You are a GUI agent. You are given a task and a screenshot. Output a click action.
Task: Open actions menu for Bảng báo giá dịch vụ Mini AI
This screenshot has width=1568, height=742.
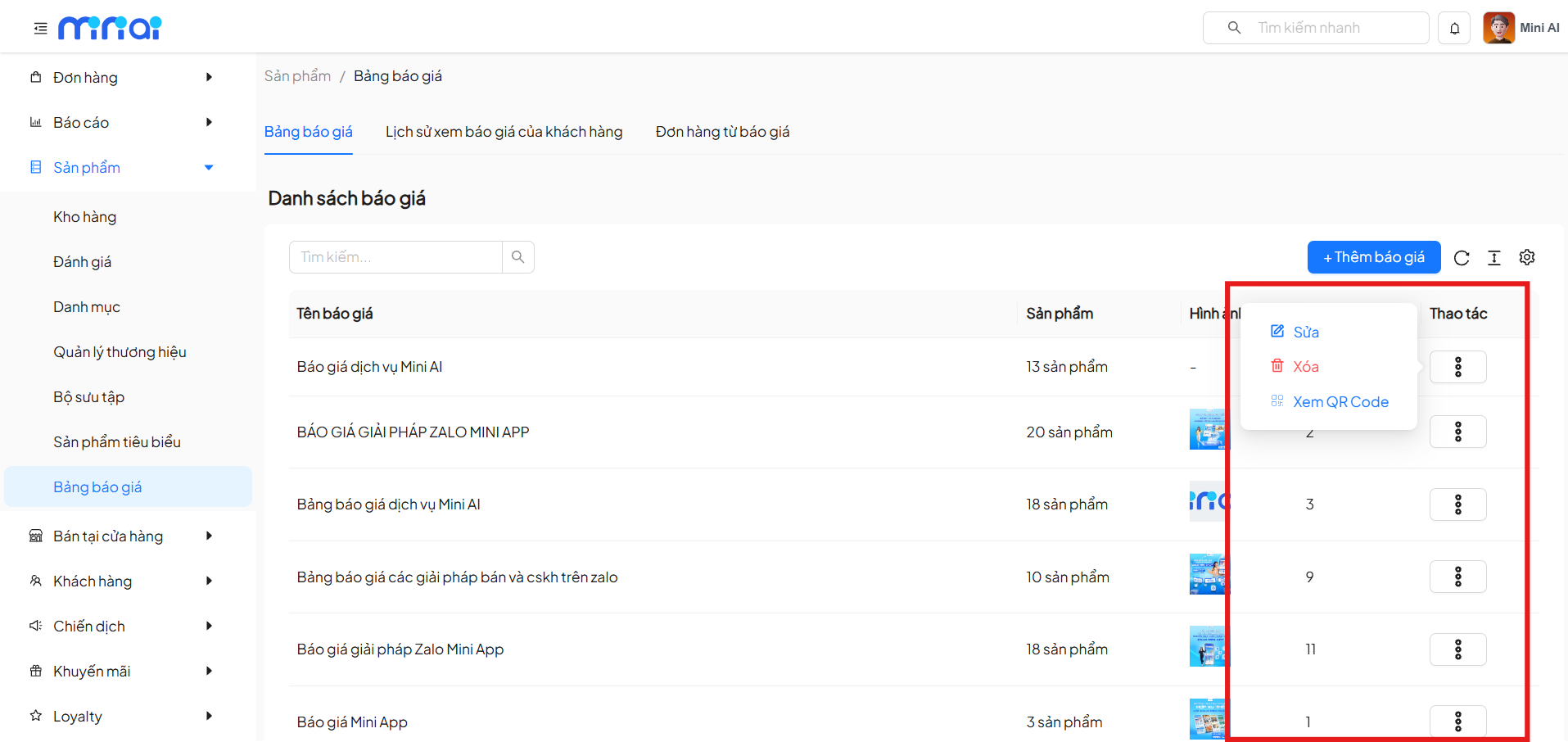[x=1457, y=504]
